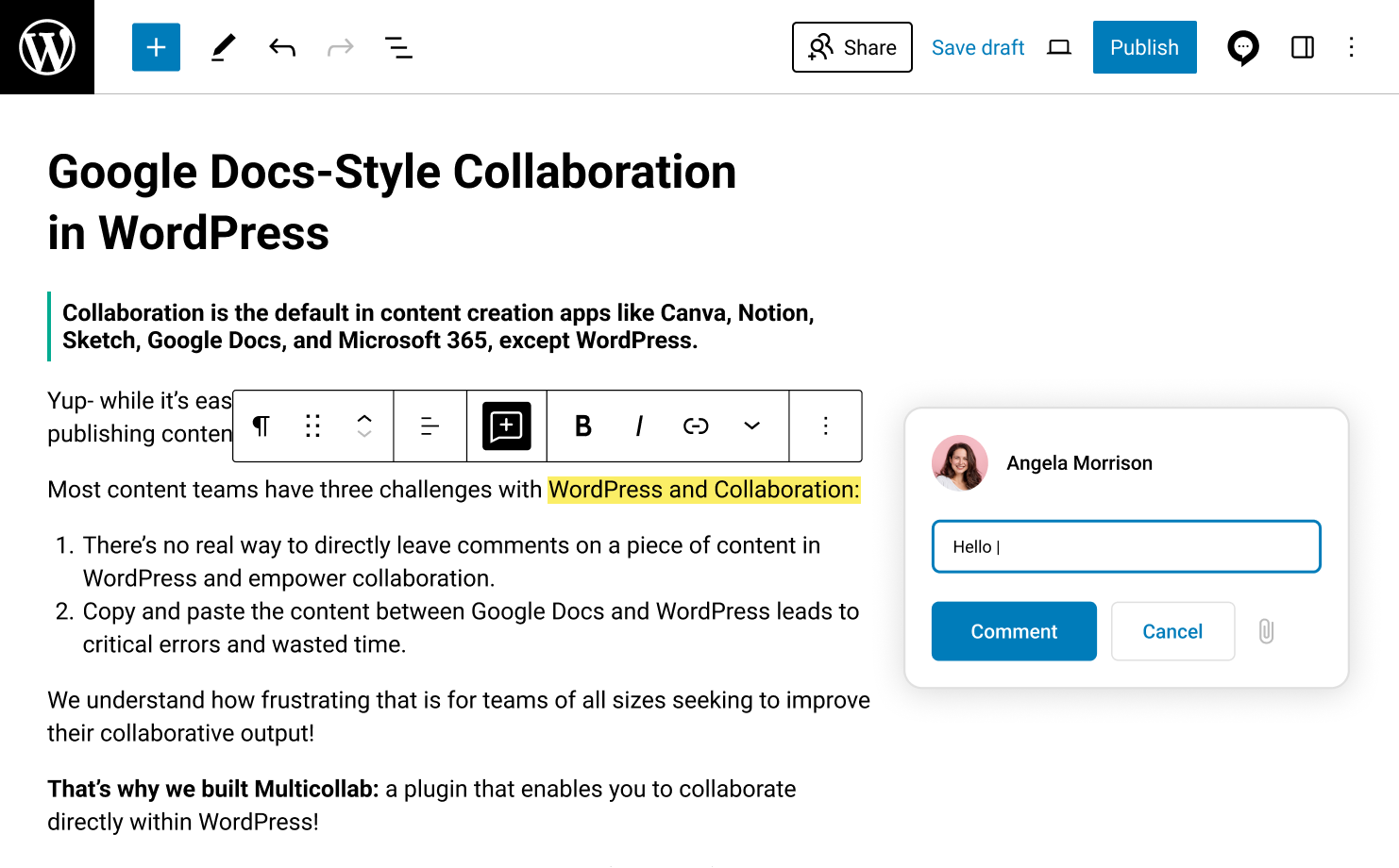Click the 'Angela Morrison' name label
Screen dimensions: 1399x868
coord(1079,463)
